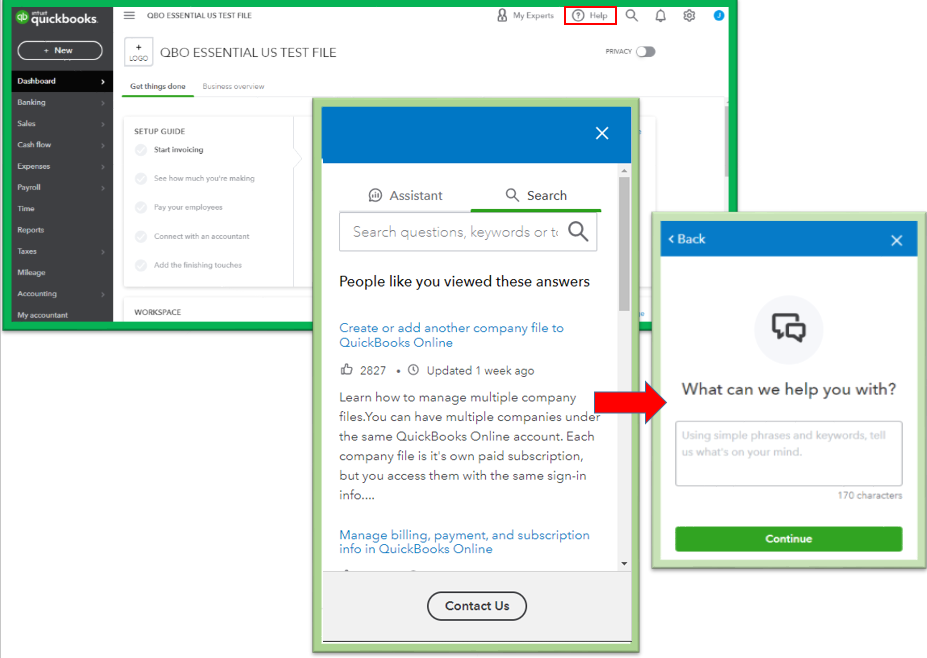
Task: Check the Start invoicing step circle
Action: click(141, 150)
